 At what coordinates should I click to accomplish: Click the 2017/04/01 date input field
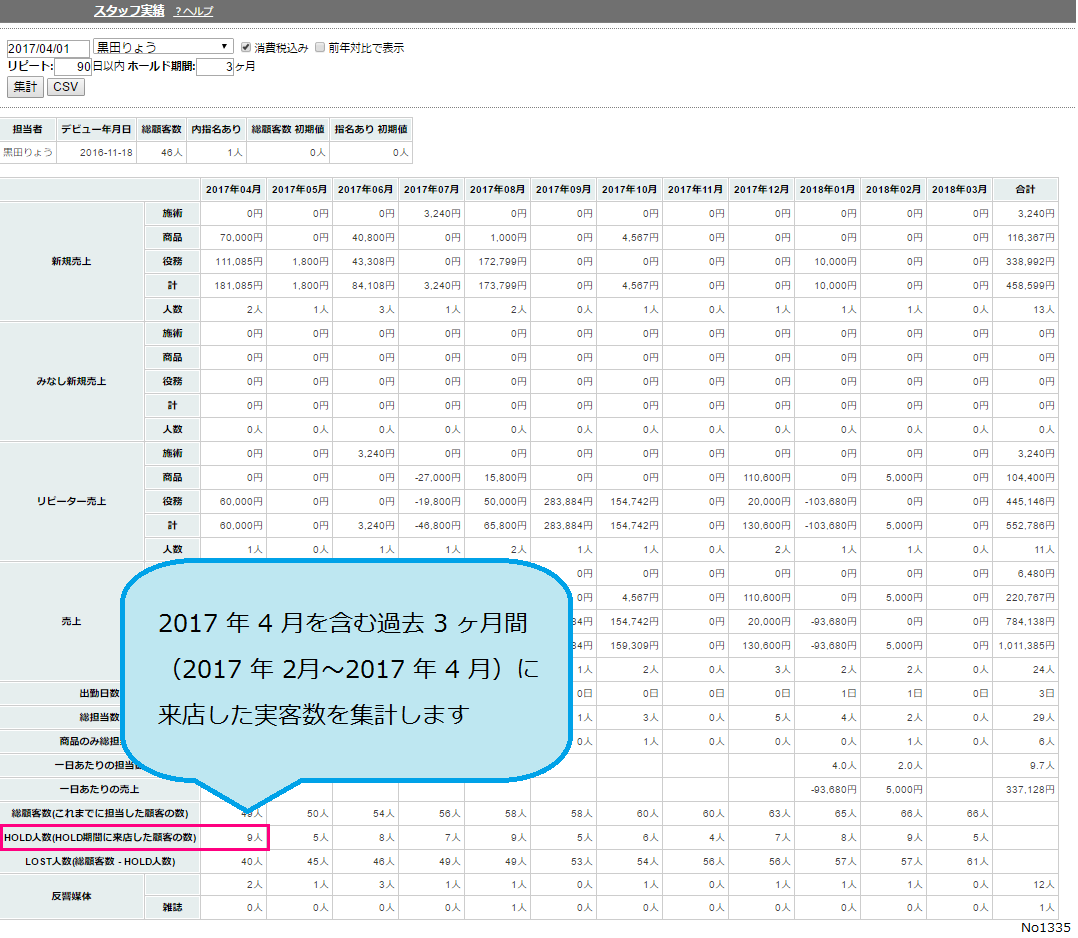(x=47, y=48)
